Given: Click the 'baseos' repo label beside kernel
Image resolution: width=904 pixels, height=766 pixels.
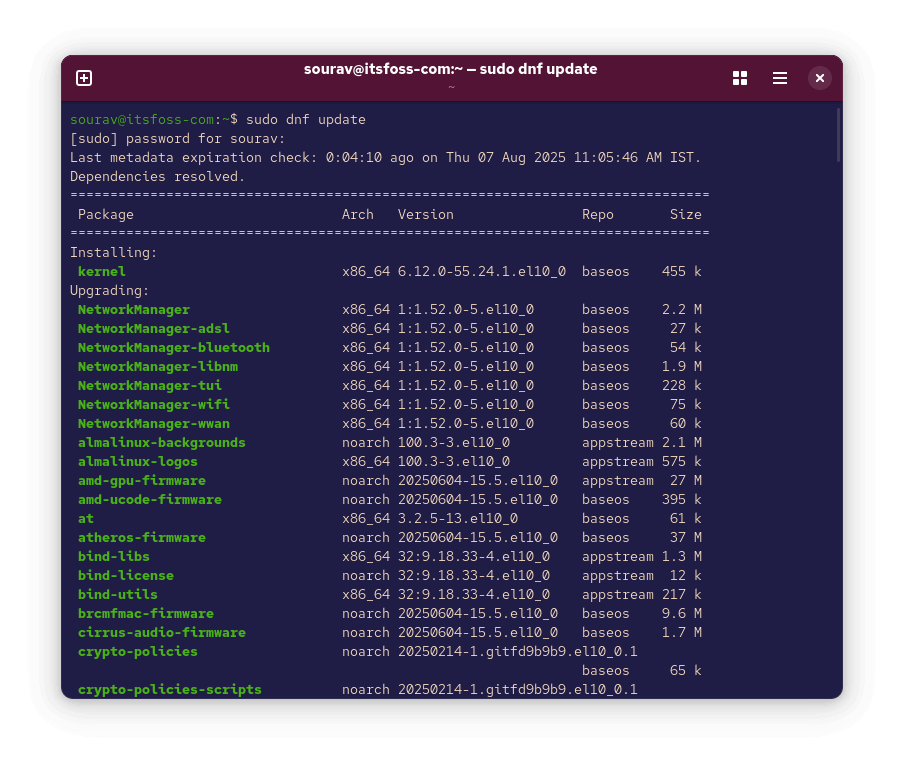Looking at the screenshot, I should pyautogui.click(x=605, y=271).
